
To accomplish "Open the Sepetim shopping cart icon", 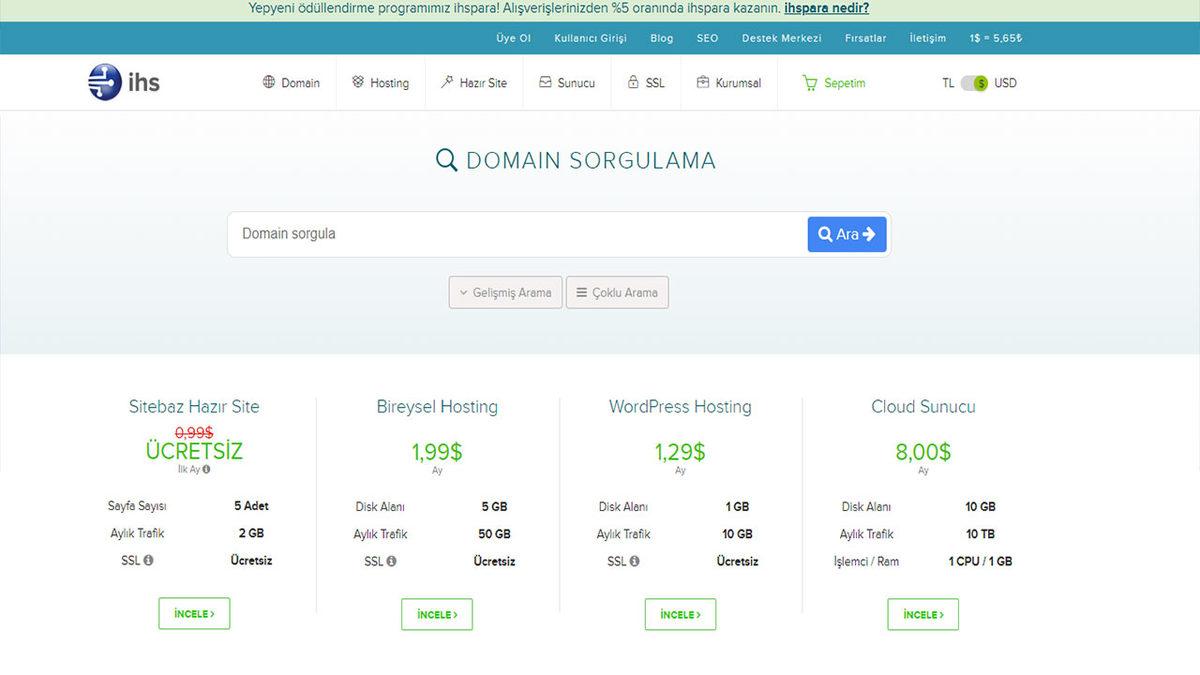I will tap(809, 83).
